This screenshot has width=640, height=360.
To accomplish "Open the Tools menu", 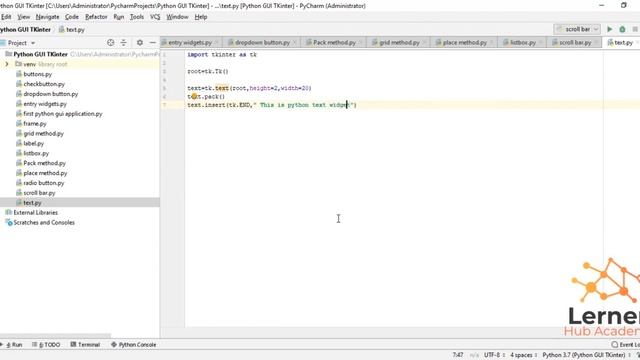I will click(x=137, y=17).
